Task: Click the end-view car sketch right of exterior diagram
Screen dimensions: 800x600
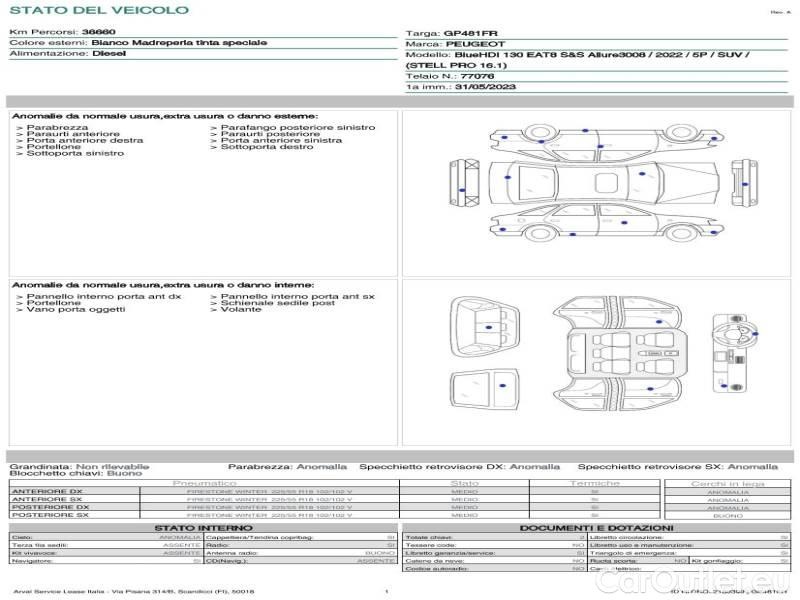Action: pyautogui.click(x=743, y=182)
